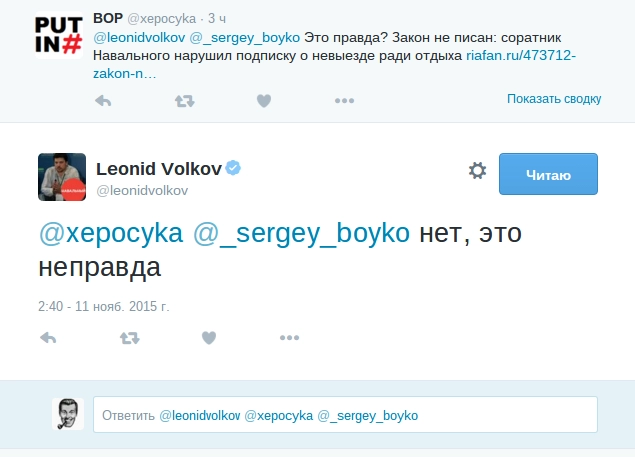The width and height of the screenshot is (635, 457).
Task: Reply to the BOP tweet at top
Action: pyautogui.click(x=103, y=100)
